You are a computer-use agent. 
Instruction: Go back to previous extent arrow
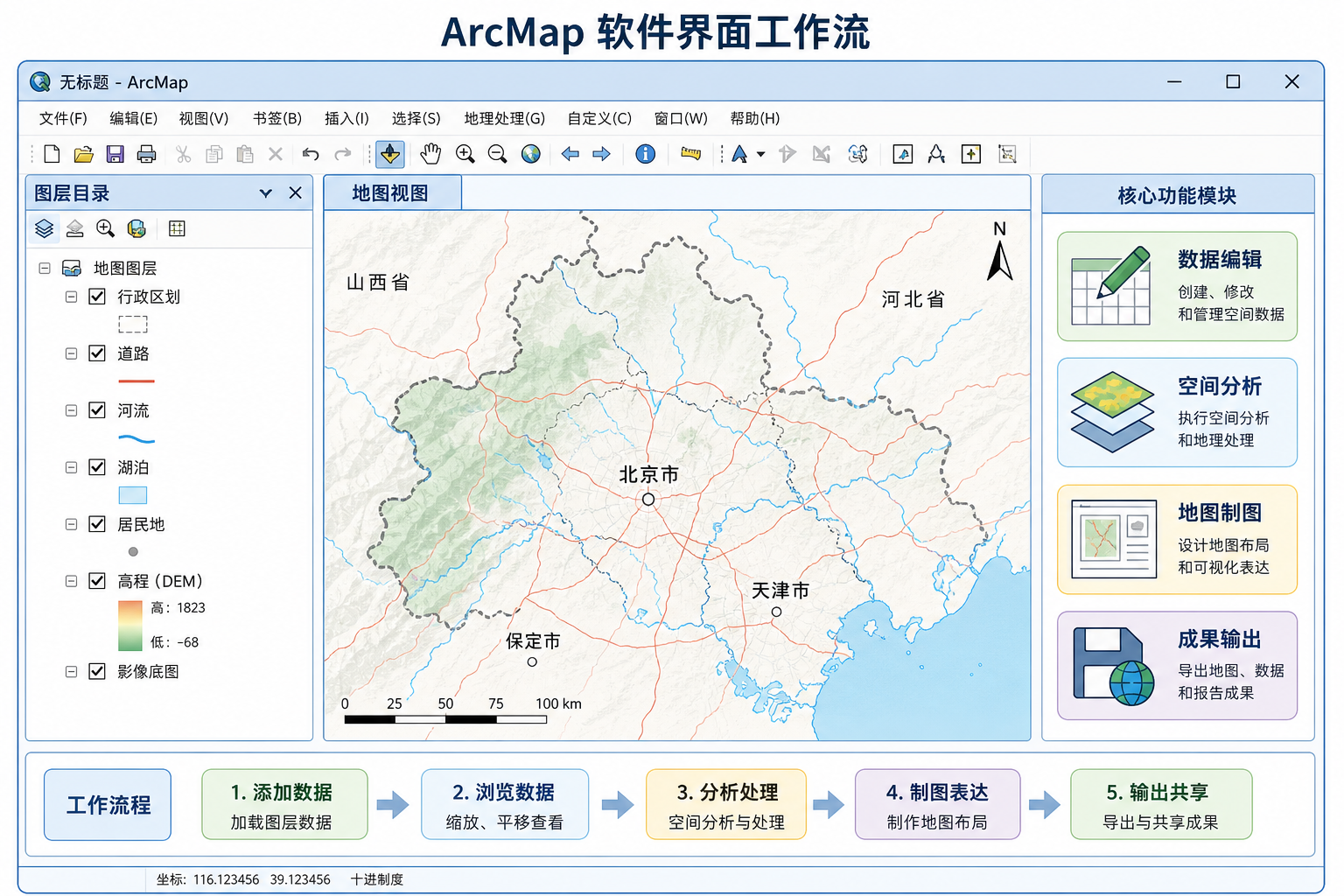click(x=570, y=154)
